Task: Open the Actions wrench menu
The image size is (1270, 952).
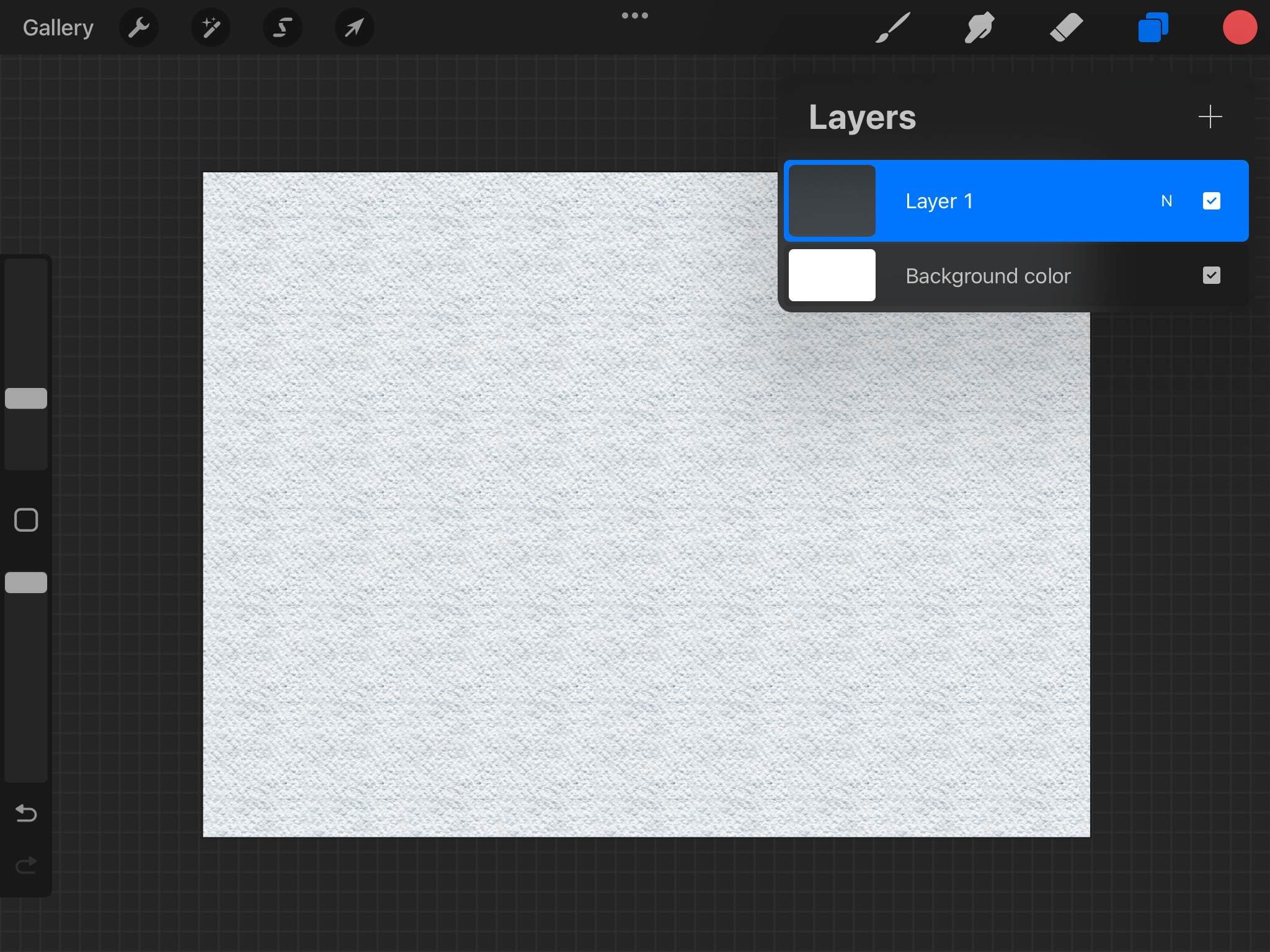Action: point(139,27)
